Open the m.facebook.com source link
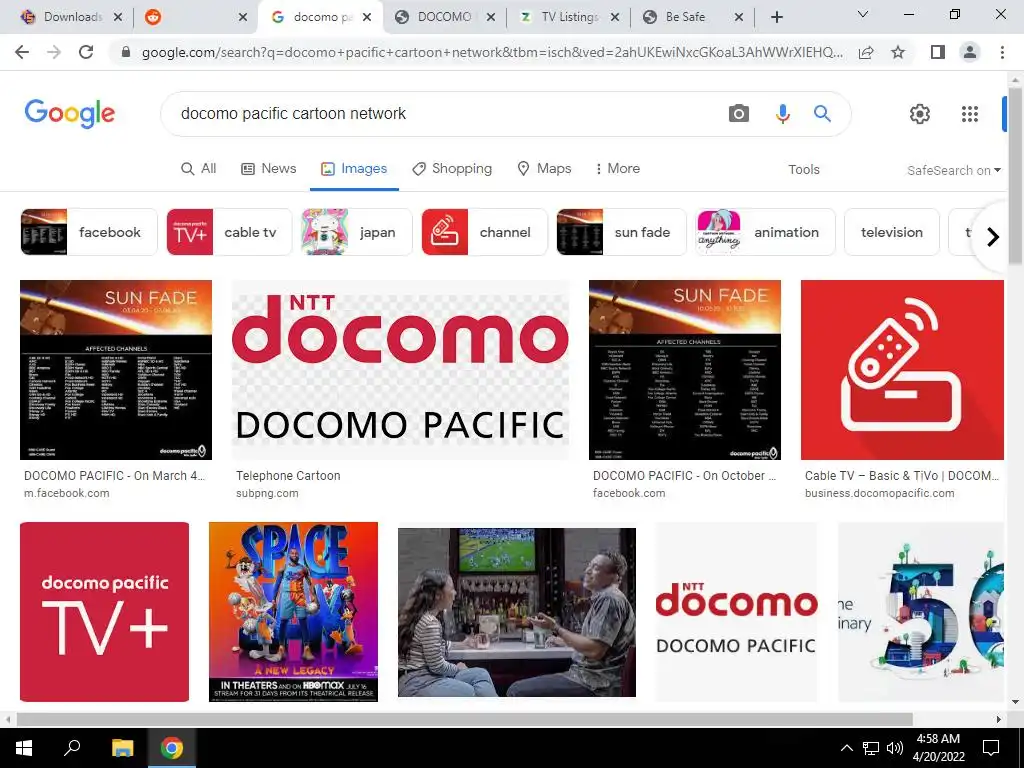This screenshot has width=1024, height=768. (x=67, y=493)
